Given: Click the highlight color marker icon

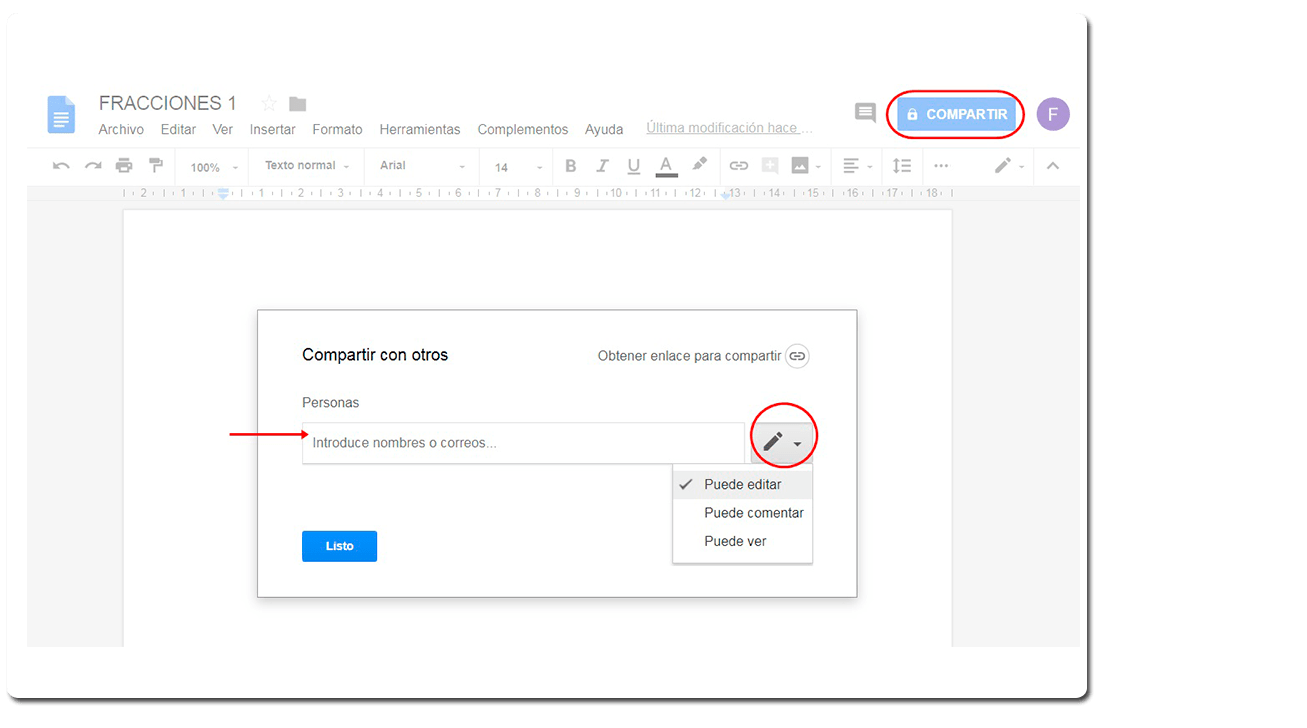Looking at the screenshot, I should pos(699,165).
